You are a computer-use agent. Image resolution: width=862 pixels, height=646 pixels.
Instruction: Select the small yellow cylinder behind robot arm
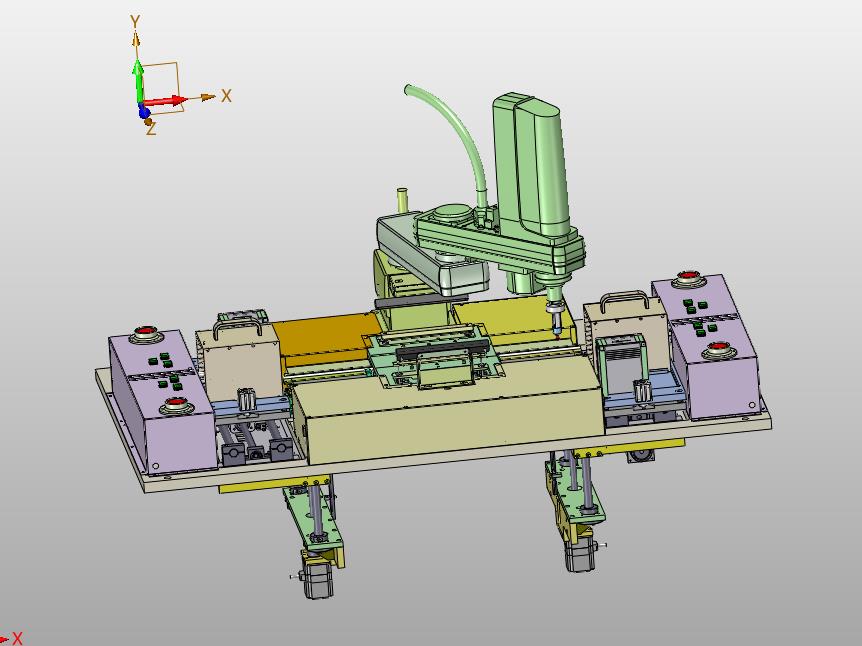pos(404,200)
